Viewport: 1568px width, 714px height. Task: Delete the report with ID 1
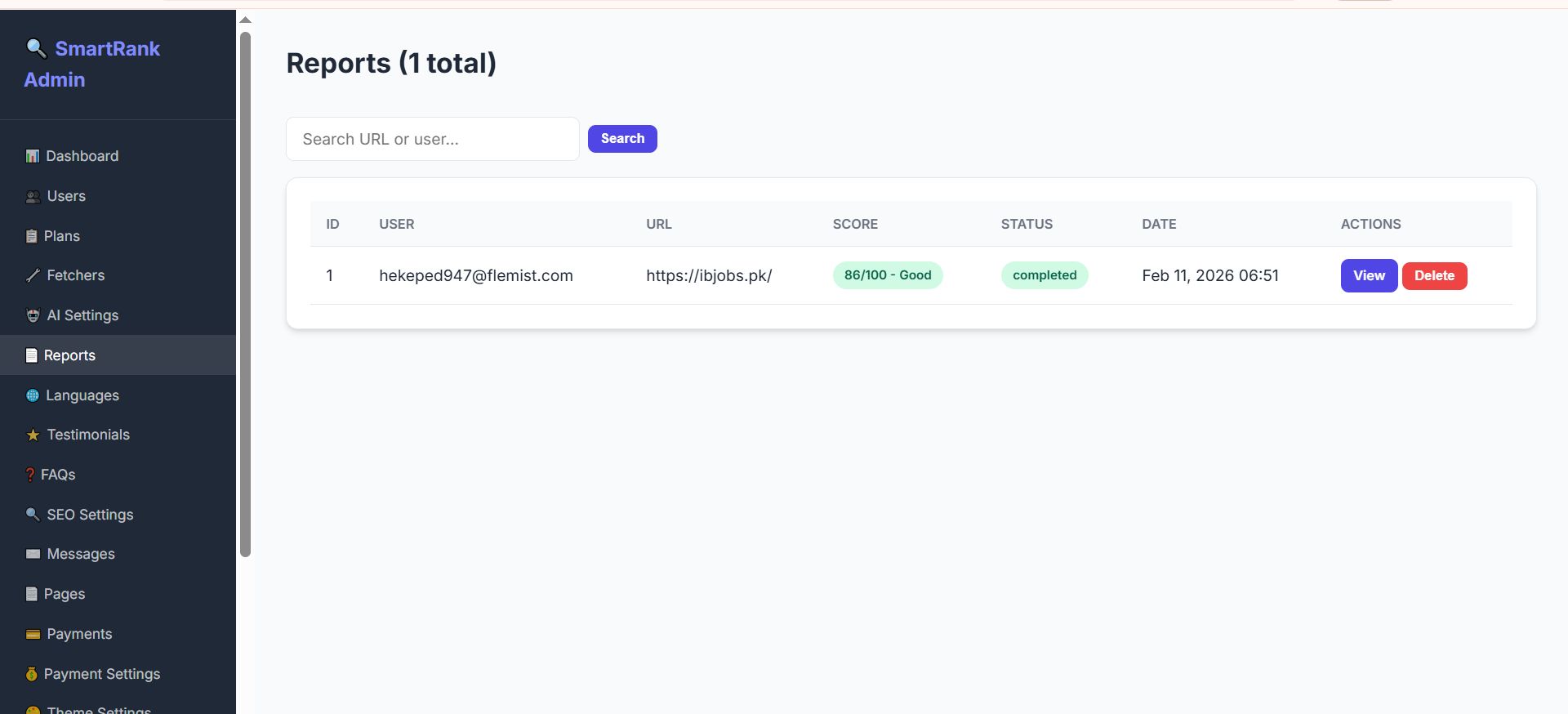1434,276
